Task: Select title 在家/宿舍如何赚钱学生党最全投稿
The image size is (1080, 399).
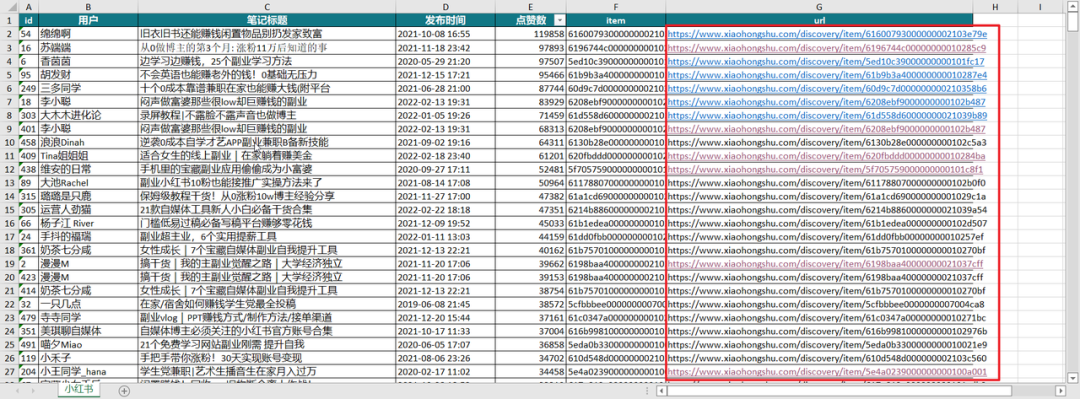Action: pyautogui.click(x=267, y=304)
